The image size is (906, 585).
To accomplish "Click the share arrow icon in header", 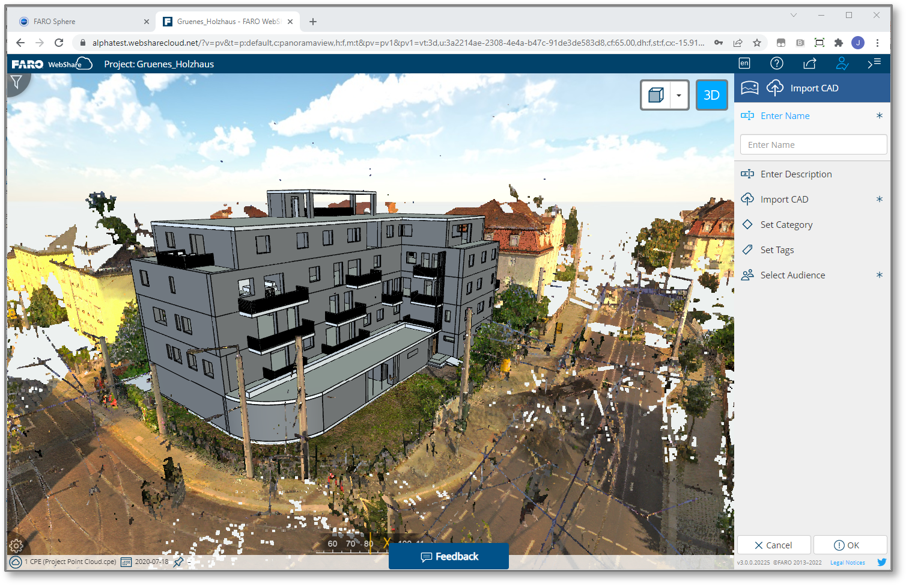I will click(x=809, y=64).
